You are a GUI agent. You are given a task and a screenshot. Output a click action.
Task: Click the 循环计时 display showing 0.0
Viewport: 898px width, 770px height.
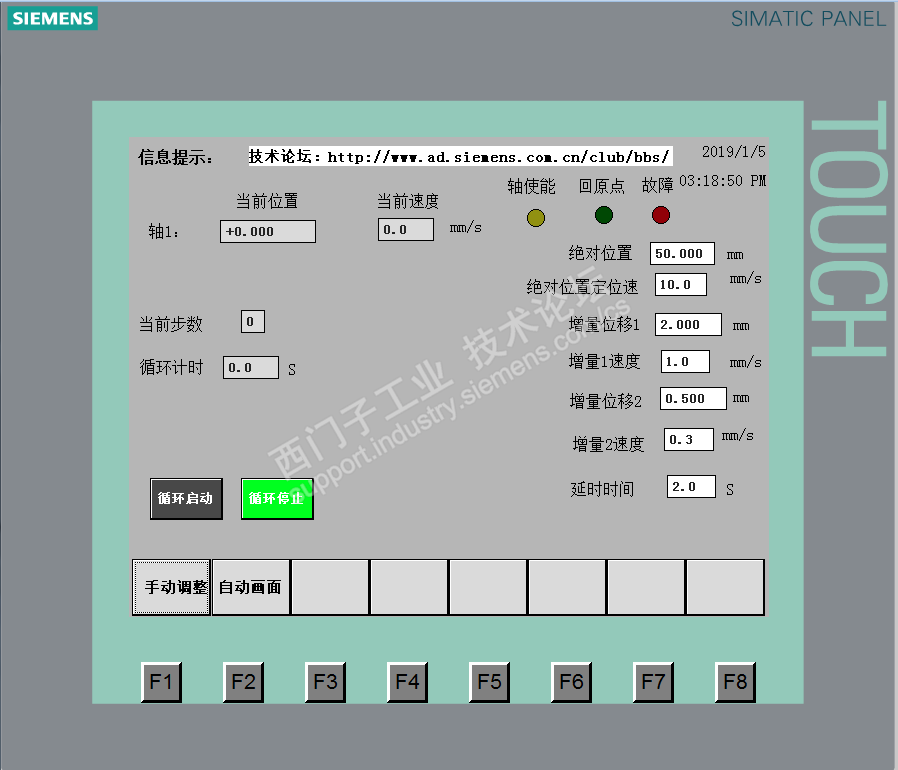coord(251,368)
